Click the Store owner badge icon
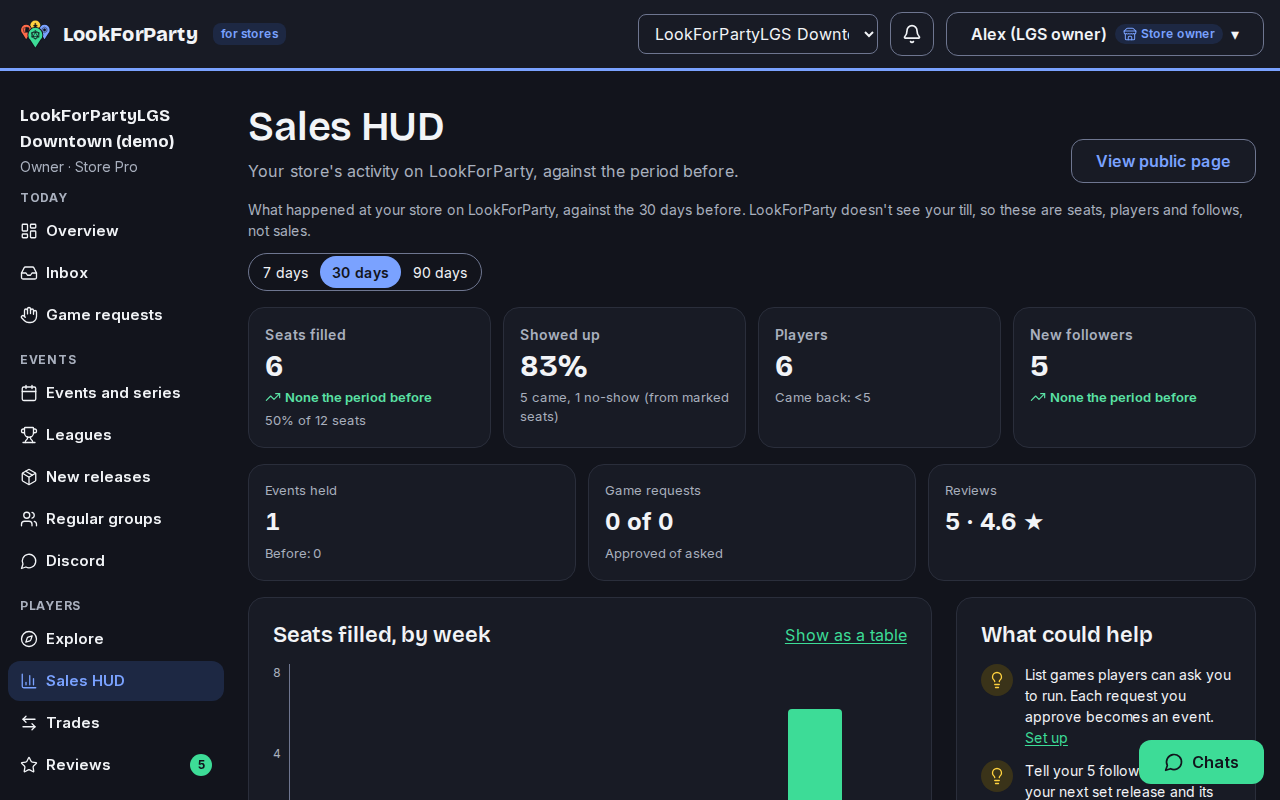1280x800 pixels. click(x=1130, y=34)
